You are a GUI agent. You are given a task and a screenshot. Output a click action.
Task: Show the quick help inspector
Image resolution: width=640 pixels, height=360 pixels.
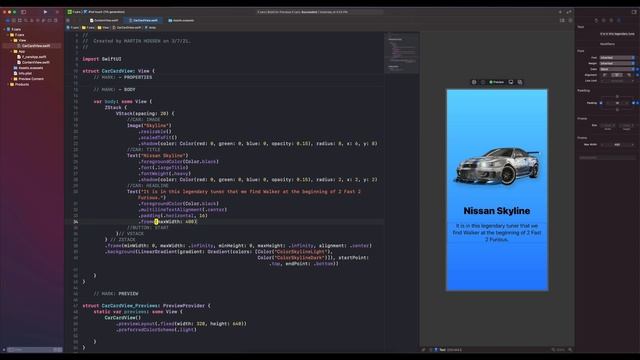click(x=611, y=20)
